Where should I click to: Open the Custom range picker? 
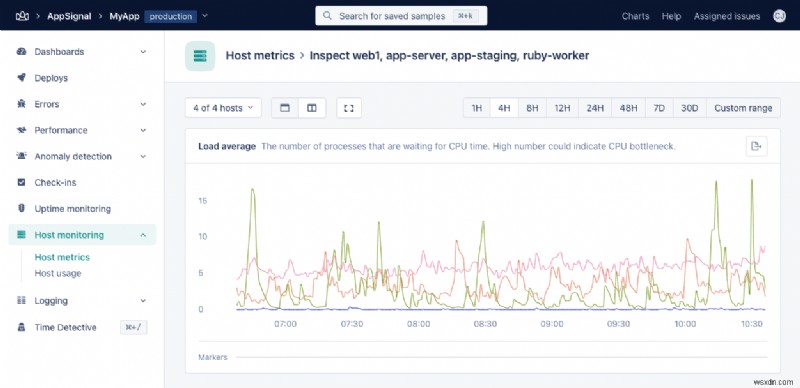743,108
